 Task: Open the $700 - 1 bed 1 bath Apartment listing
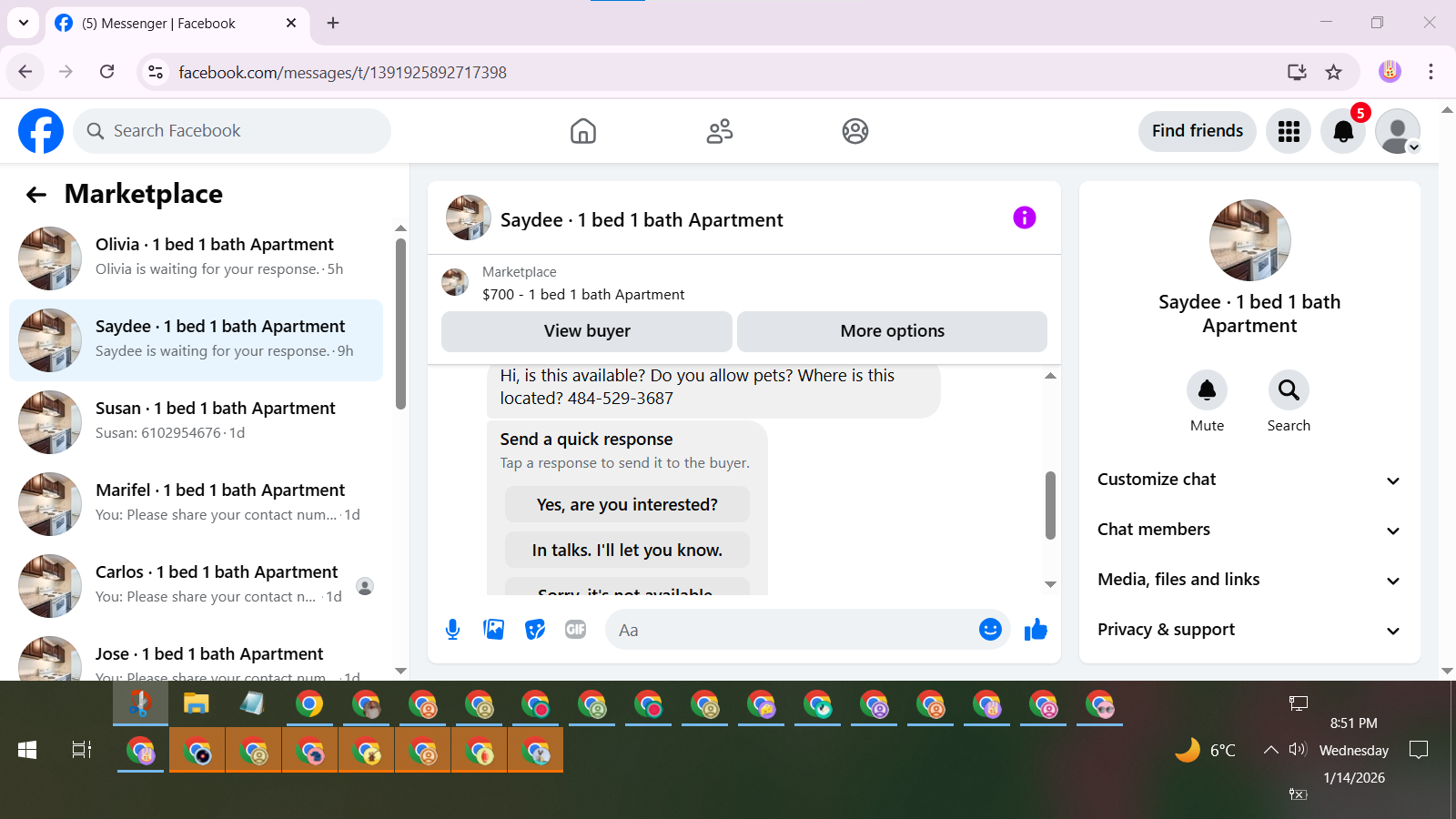click(582, 294)
